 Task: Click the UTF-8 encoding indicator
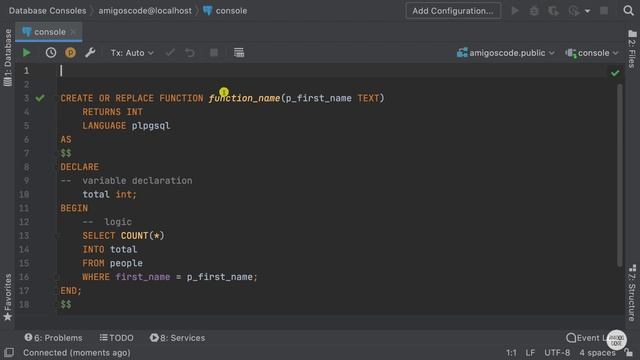557,353
